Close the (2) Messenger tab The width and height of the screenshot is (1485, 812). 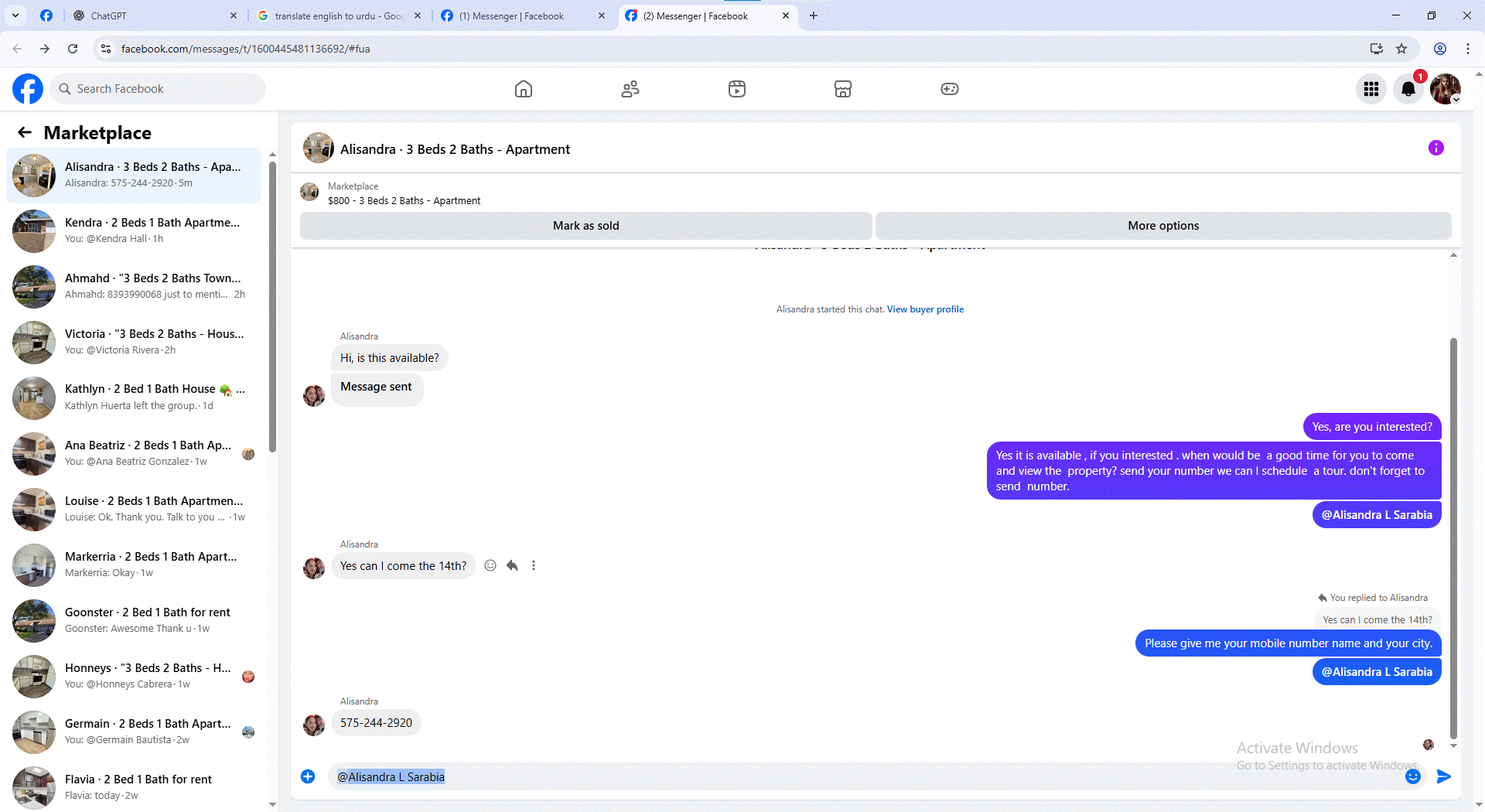pos(786,15)
